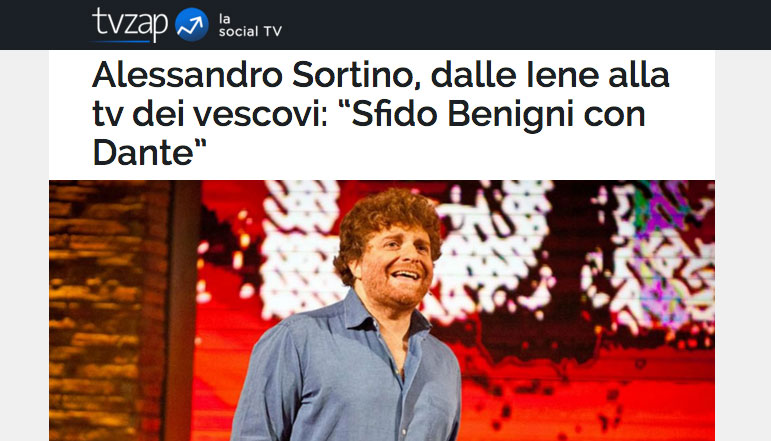Image resolution: width=771 pixels, height=441 pixels.
Task: Open the Alessandro Sortino article headline
Action: click(381, 114)
